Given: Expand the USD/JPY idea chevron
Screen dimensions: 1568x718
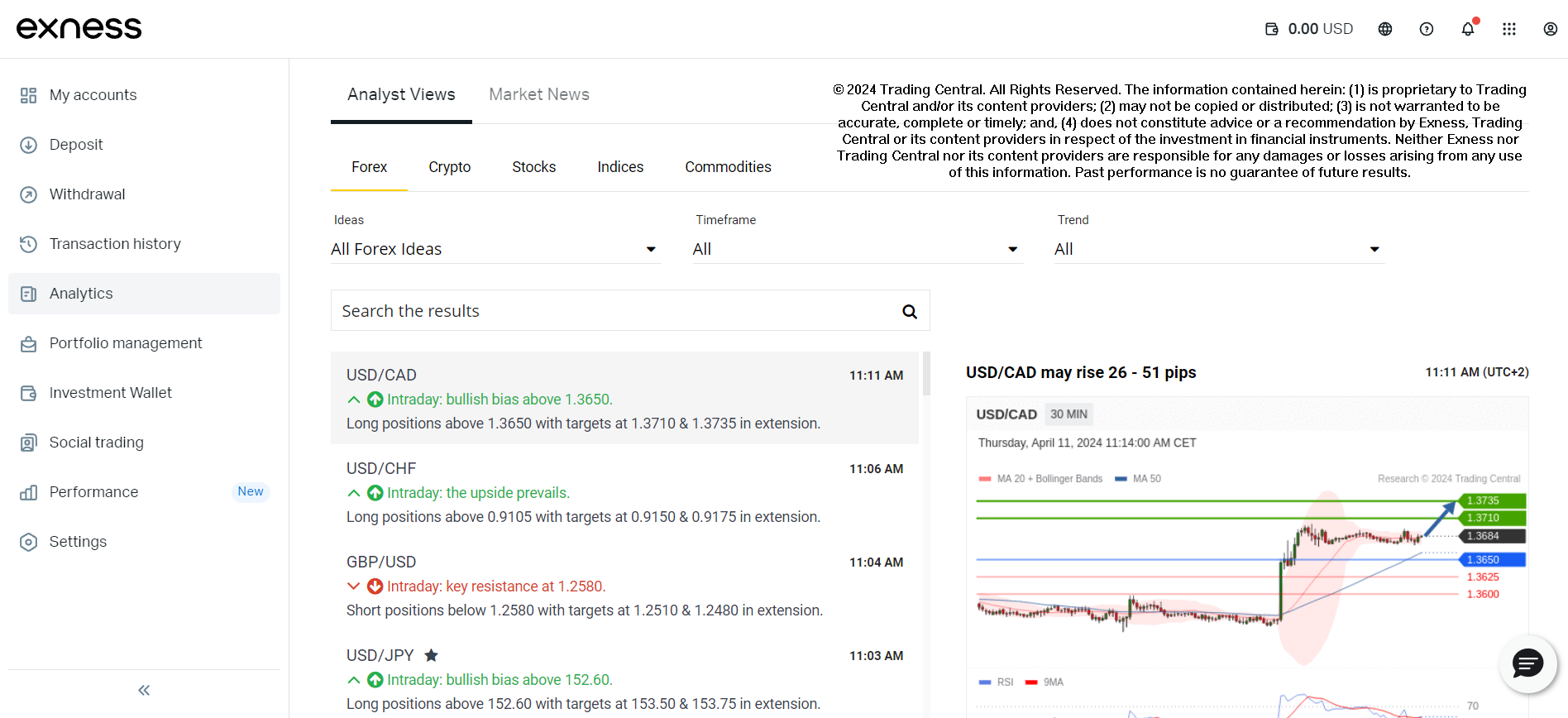Looking at the screenshot, I should (x=354, y=680).
